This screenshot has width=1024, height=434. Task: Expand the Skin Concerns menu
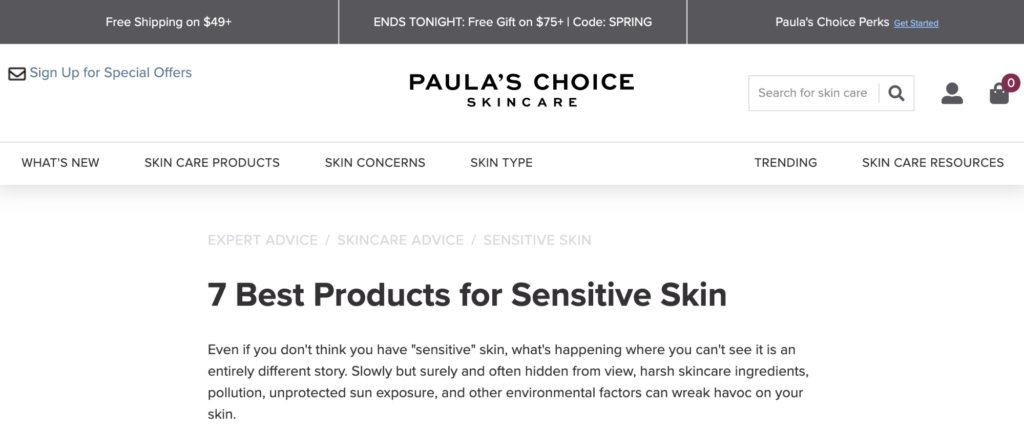(375, 163)
